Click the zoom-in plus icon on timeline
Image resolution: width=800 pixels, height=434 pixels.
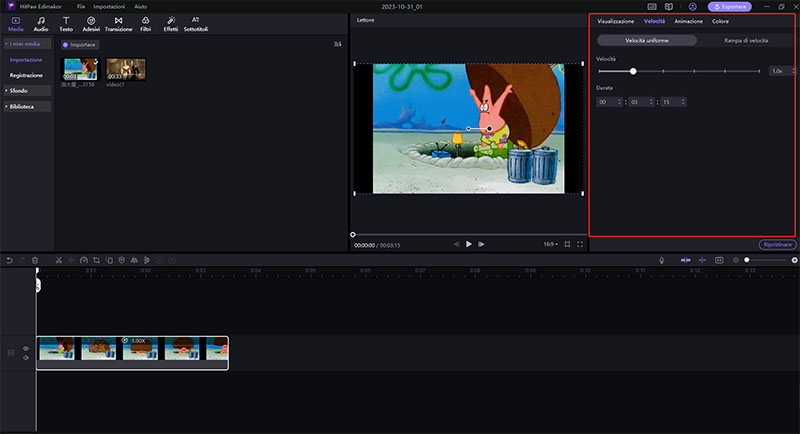(794, 260)
